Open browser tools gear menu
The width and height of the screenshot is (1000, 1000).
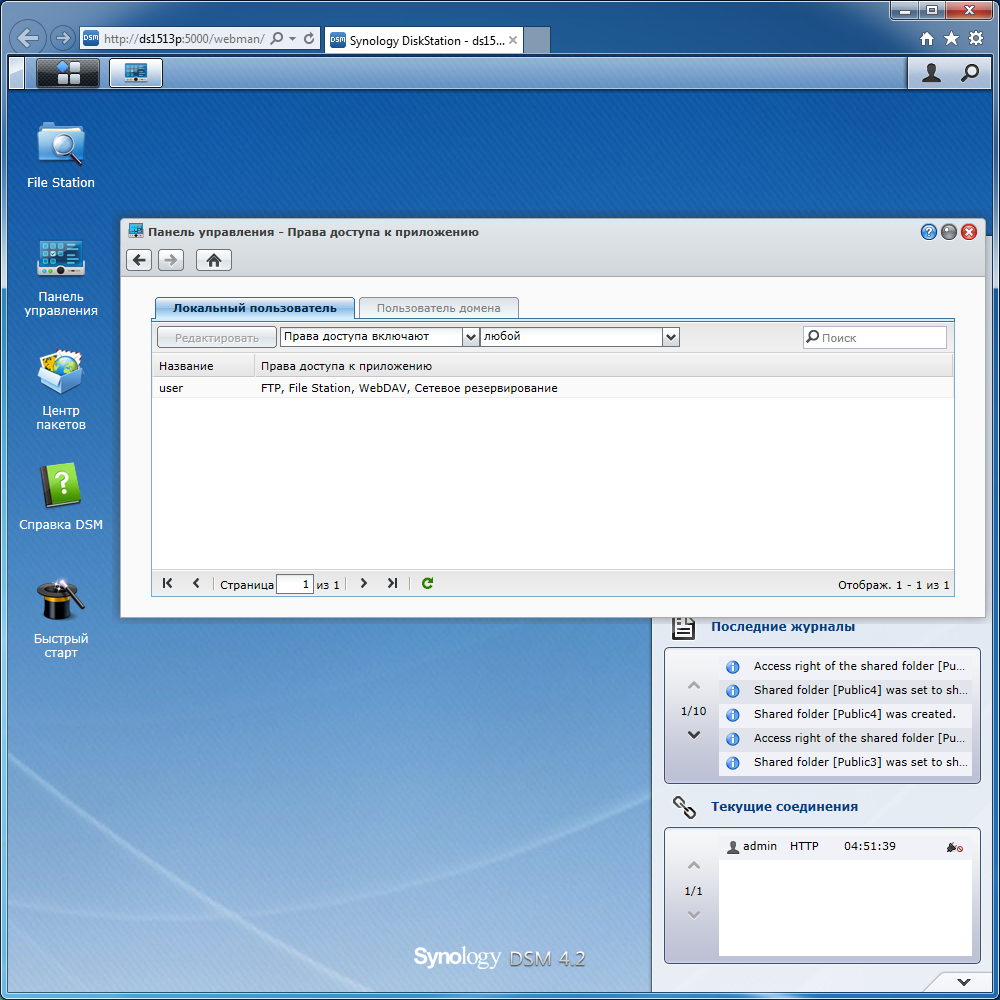tap(976, 39)
